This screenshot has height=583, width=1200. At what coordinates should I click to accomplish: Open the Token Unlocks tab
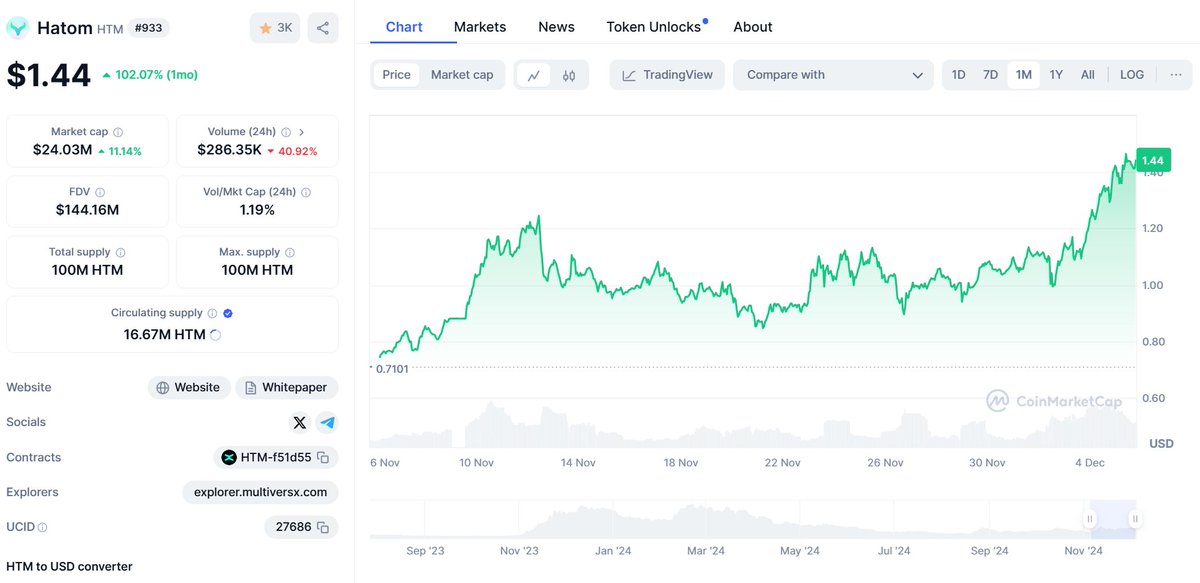point(654,27)
